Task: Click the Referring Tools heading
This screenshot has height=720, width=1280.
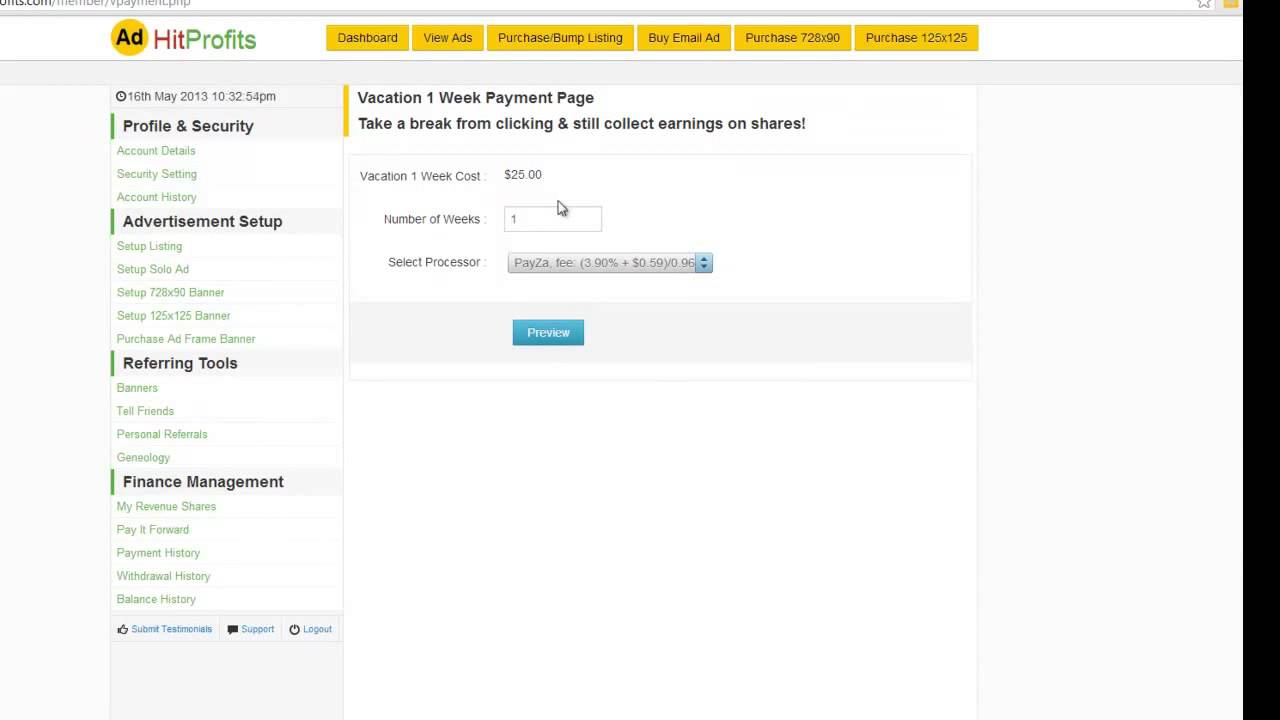Action: [x=180, y=363]
